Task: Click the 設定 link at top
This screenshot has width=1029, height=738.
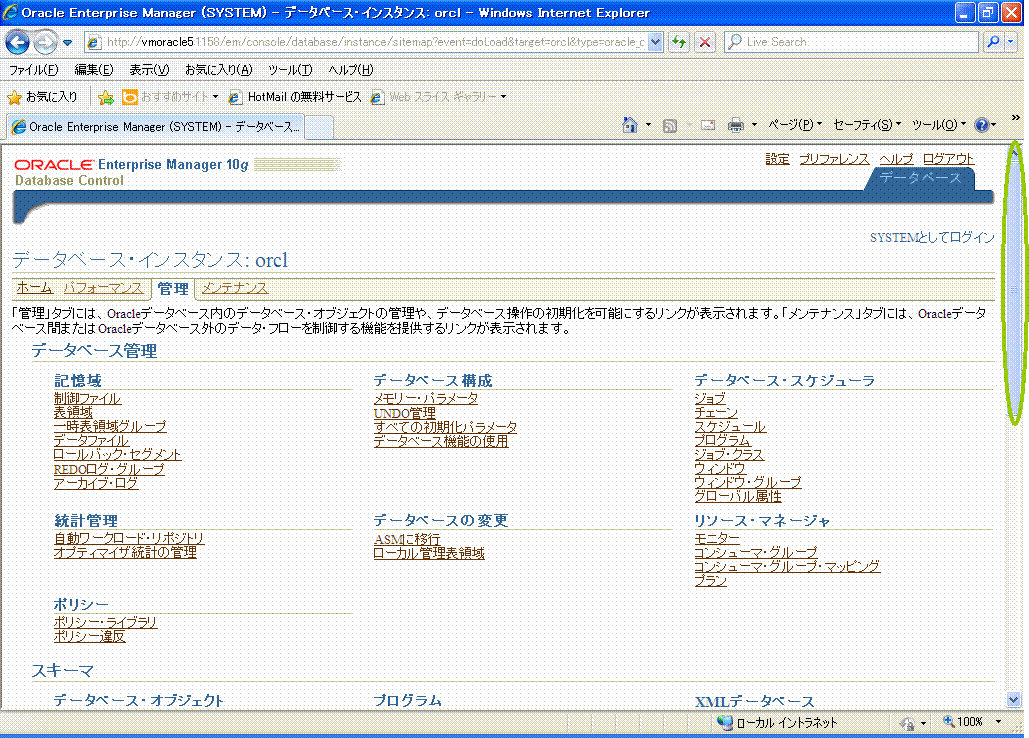Action: (x=777, y=159)
